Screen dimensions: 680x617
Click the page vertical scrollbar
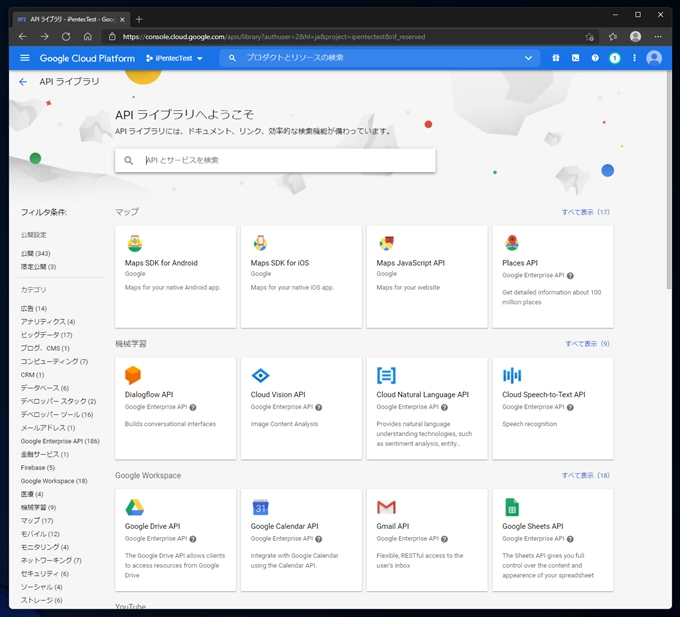pyautogui.click(x=669, y=180)
